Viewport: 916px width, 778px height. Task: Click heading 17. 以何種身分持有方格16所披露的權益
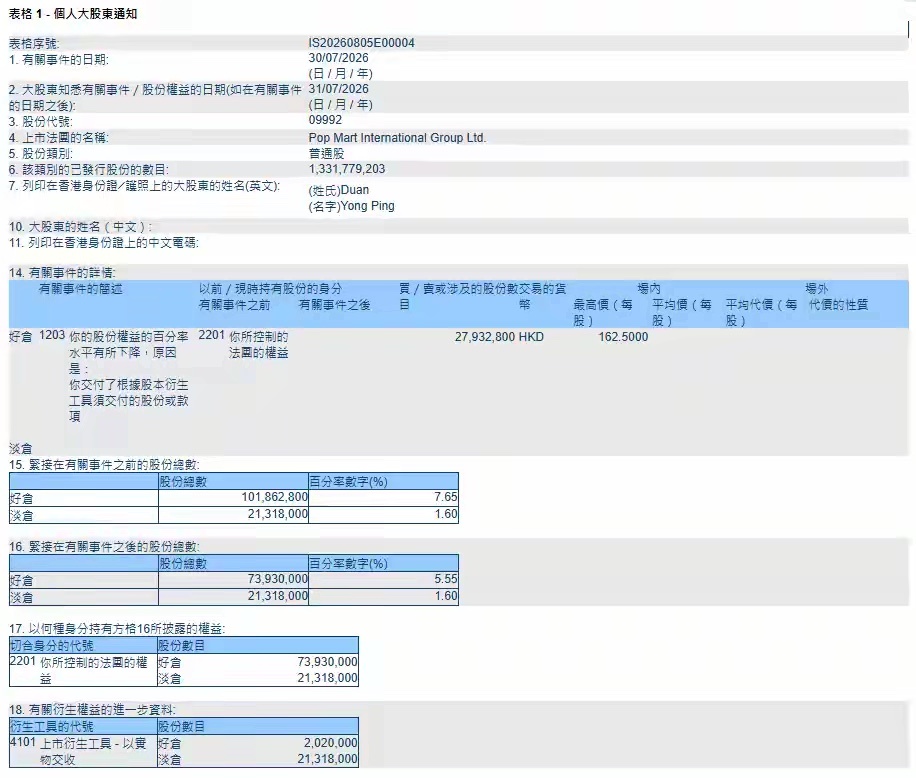coord(117,629)
